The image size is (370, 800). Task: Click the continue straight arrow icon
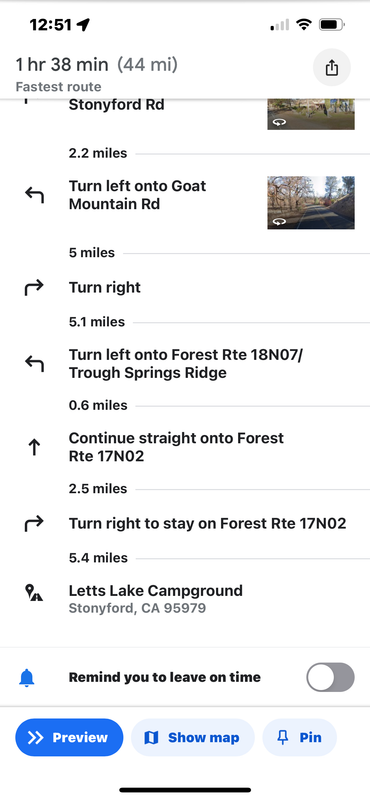click(x=34, y=447)
